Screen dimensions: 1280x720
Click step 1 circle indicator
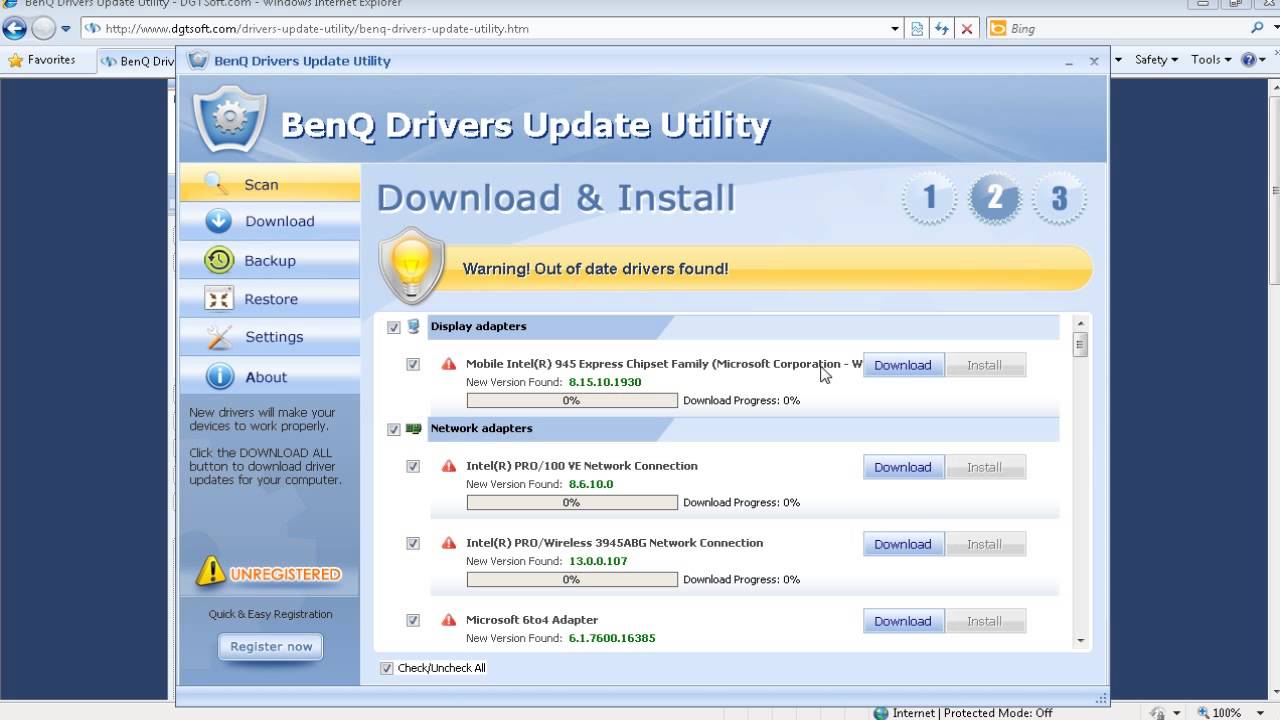pos(929,198)
